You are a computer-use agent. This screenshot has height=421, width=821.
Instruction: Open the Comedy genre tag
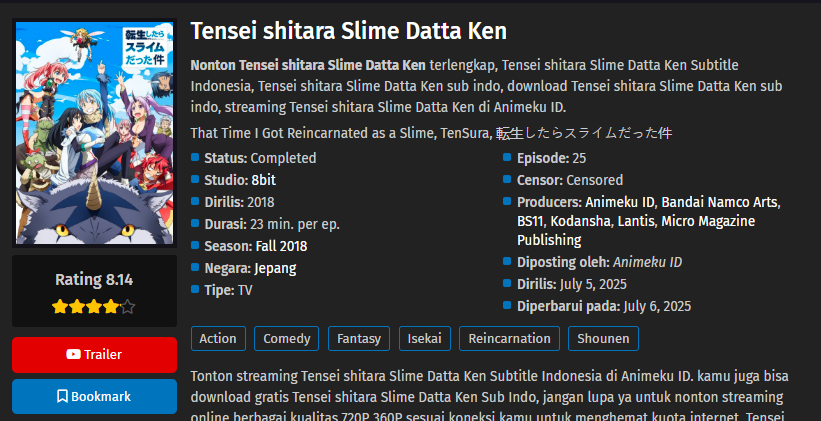point(286,339)
